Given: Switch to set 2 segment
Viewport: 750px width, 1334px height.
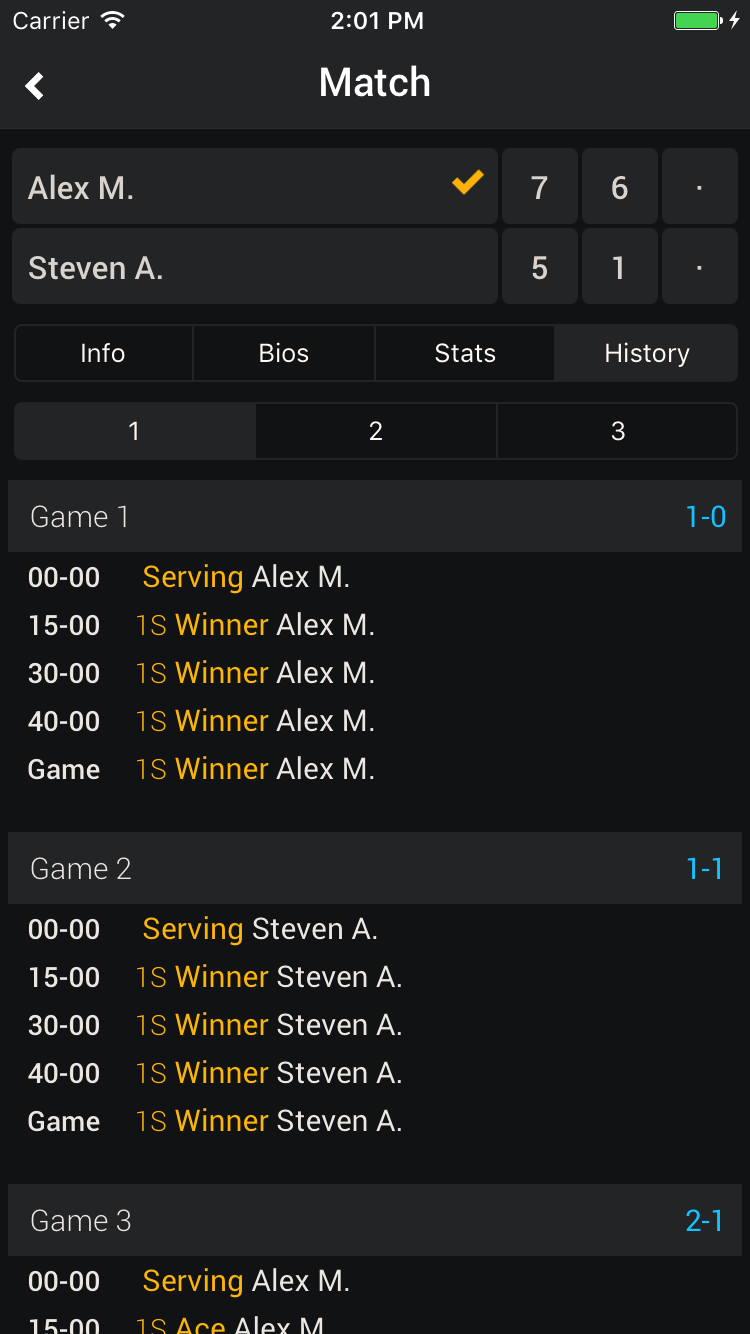Looking at the screenshot, I should point(376,431).
